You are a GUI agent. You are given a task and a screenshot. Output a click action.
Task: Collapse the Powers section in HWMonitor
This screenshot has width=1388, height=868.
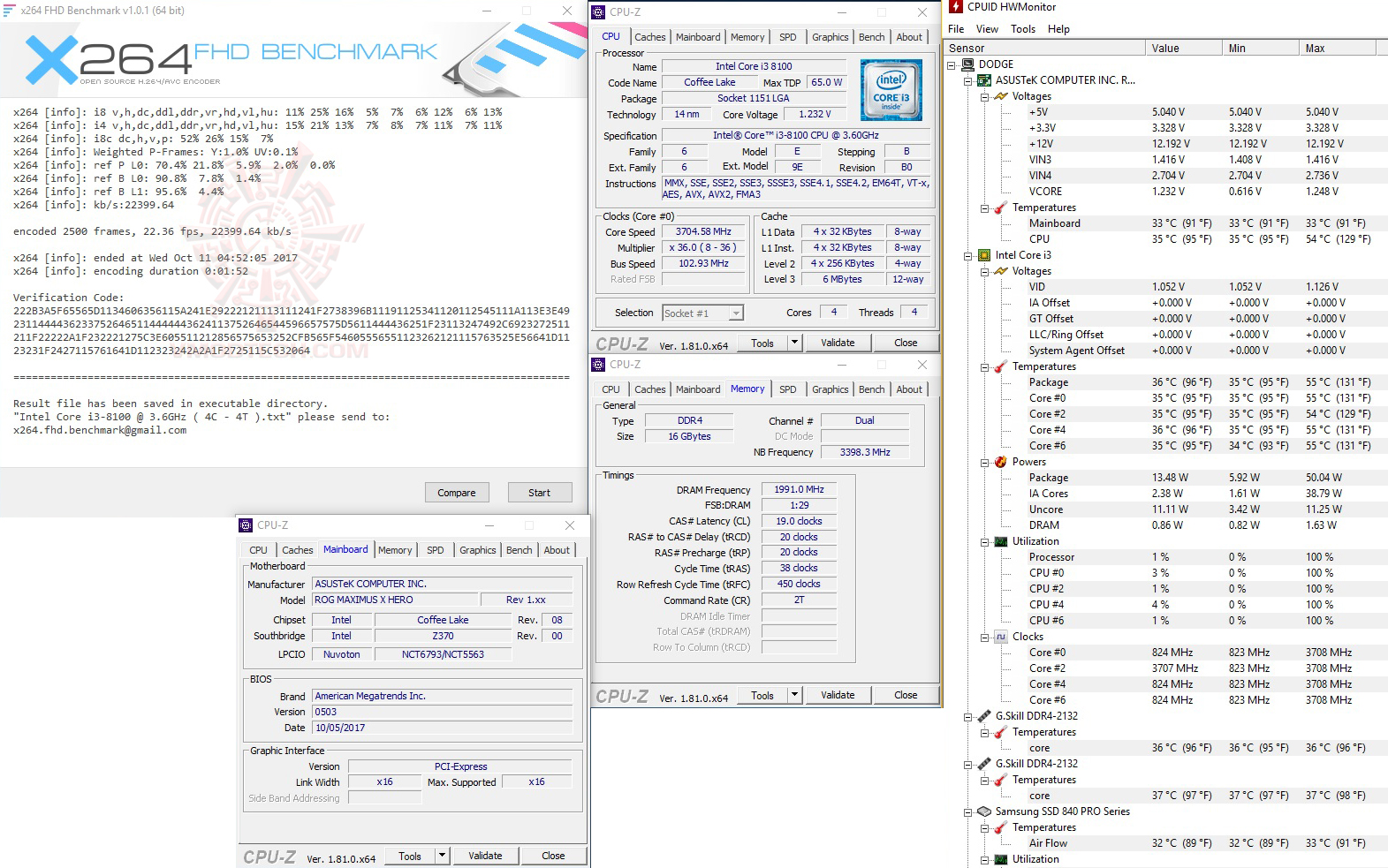pos(985,462)
